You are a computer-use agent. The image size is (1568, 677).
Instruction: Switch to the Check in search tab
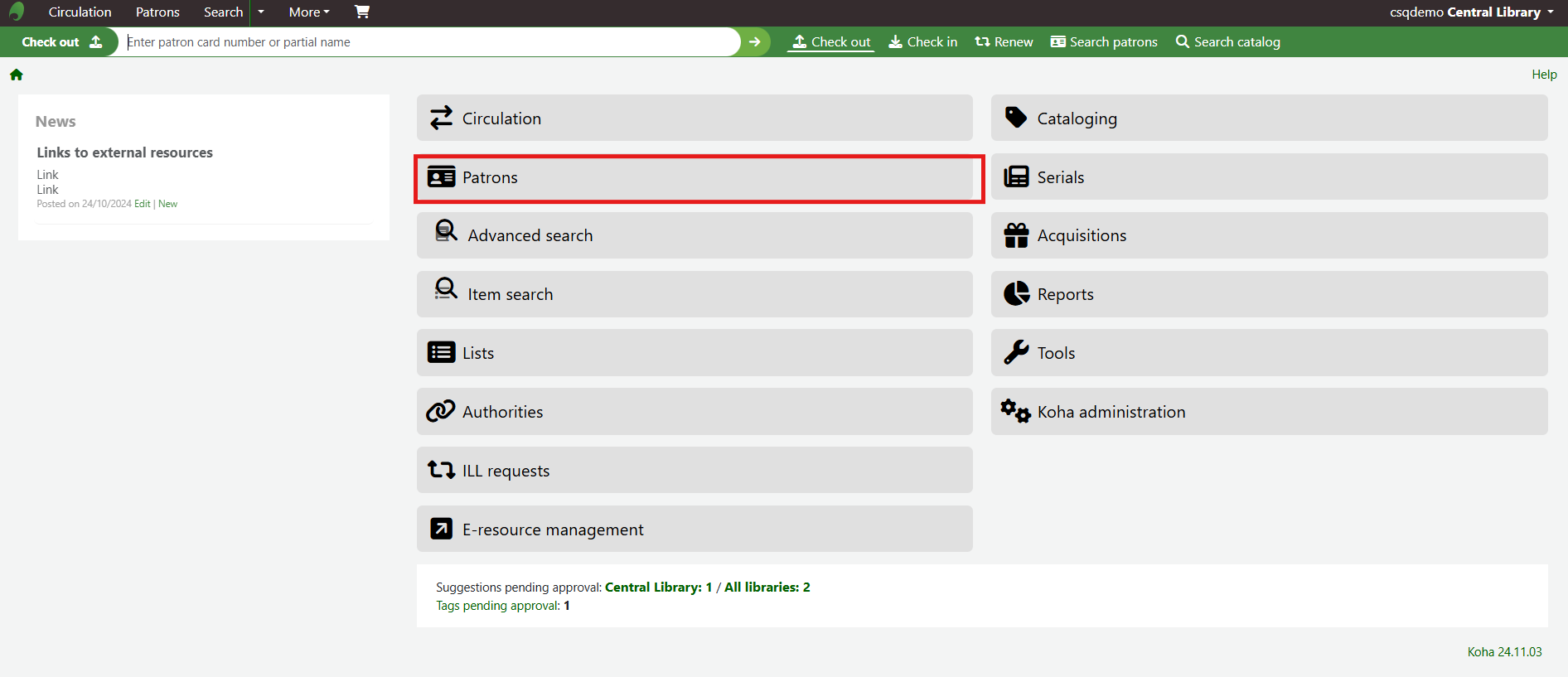(x=922, y=41)
